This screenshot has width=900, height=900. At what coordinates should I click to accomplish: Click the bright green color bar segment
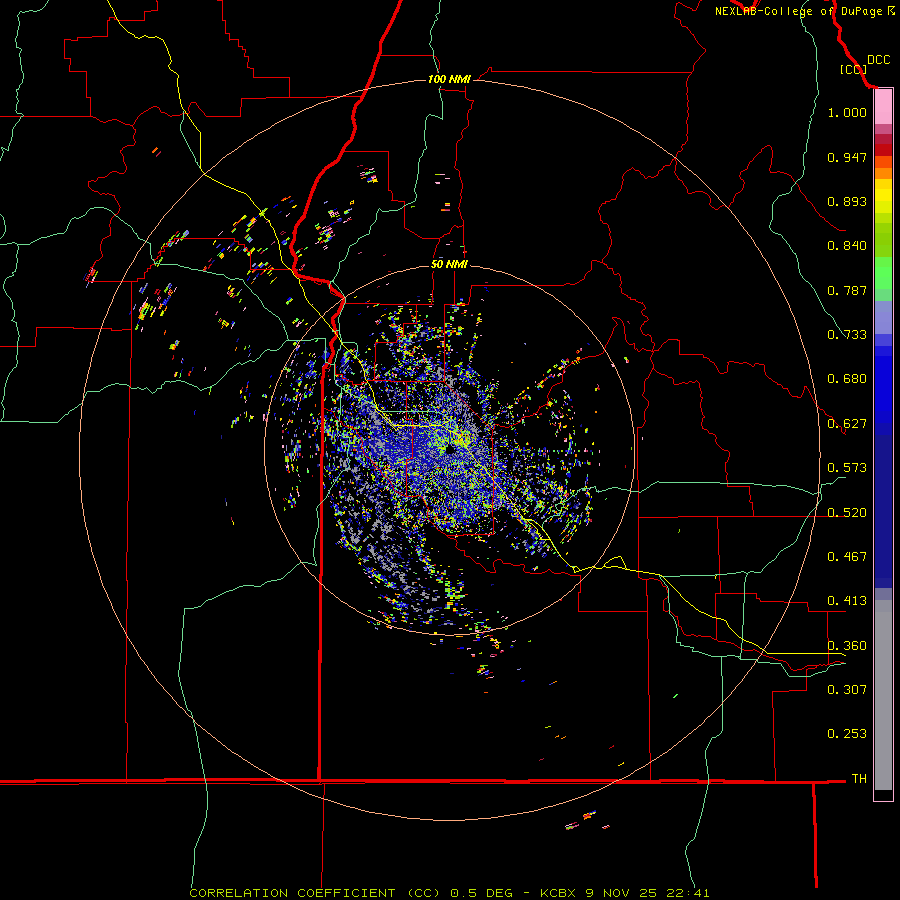coord(883,273)
